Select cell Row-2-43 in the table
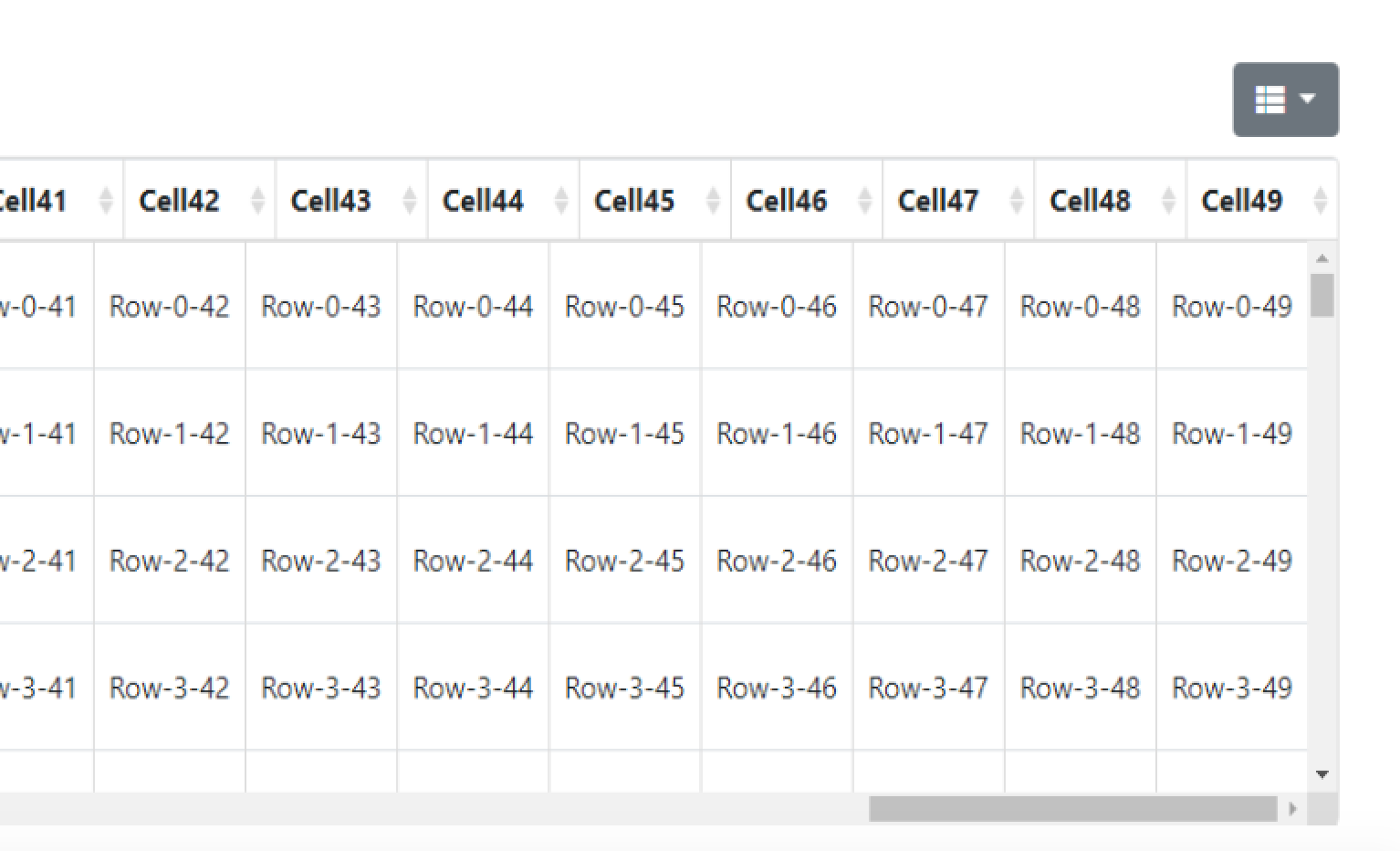The image size is (1400, 851). click(x=320, y=561)
